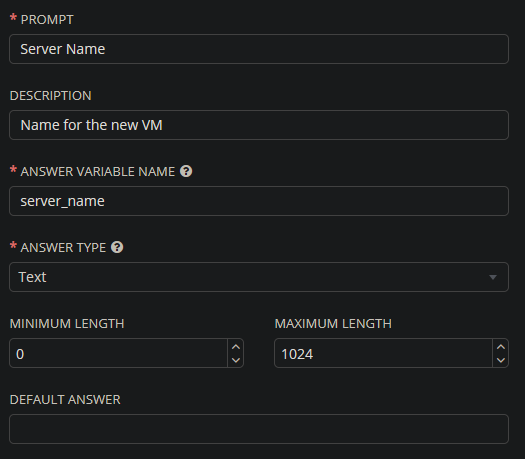Viewport: 525px width, 459px height.
Task: Decrement Maximum Length with down arrow
Action: coord(501,360)
